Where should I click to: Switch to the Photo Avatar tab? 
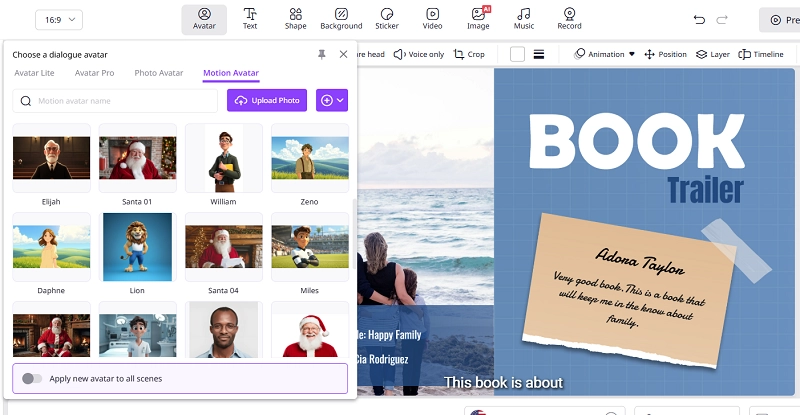159,73
